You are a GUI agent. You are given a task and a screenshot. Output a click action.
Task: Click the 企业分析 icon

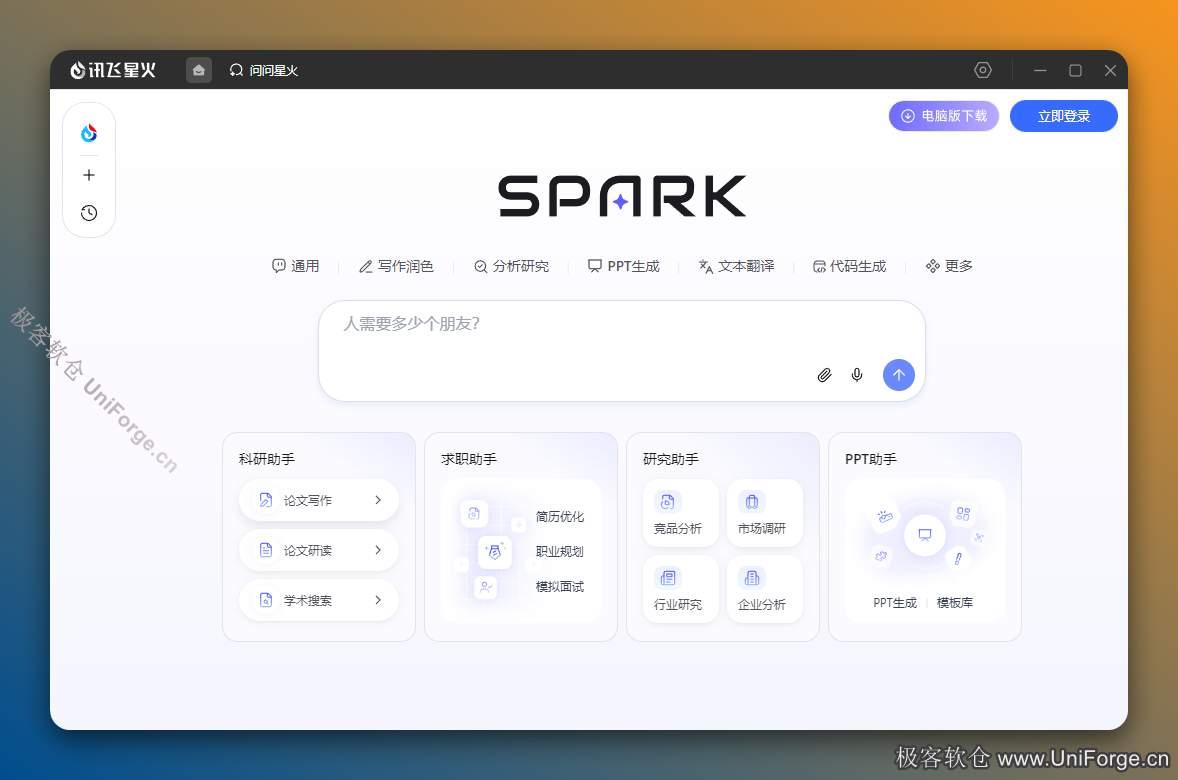click(x=751, y=577)
